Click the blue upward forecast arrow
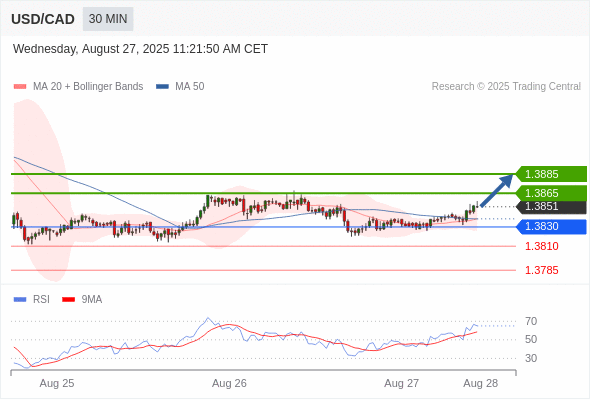 (497, 190)
